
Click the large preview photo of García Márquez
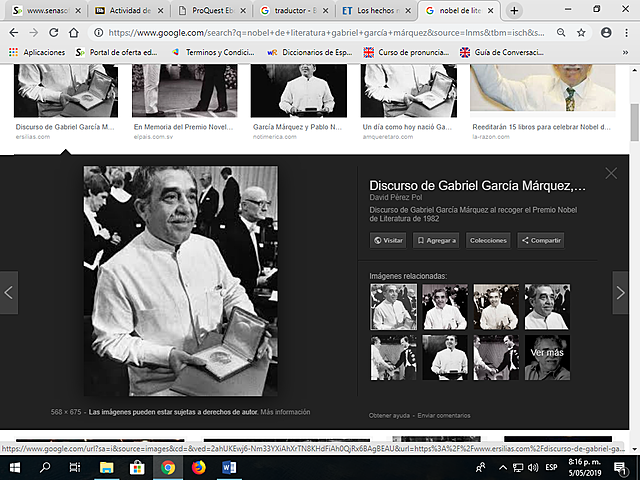click(x=180, y=281)
